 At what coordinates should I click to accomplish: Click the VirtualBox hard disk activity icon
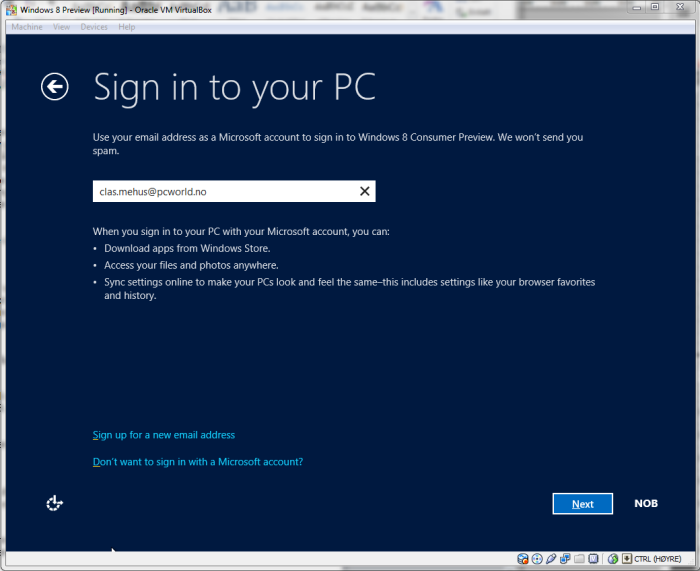click(x=523, y=558)
